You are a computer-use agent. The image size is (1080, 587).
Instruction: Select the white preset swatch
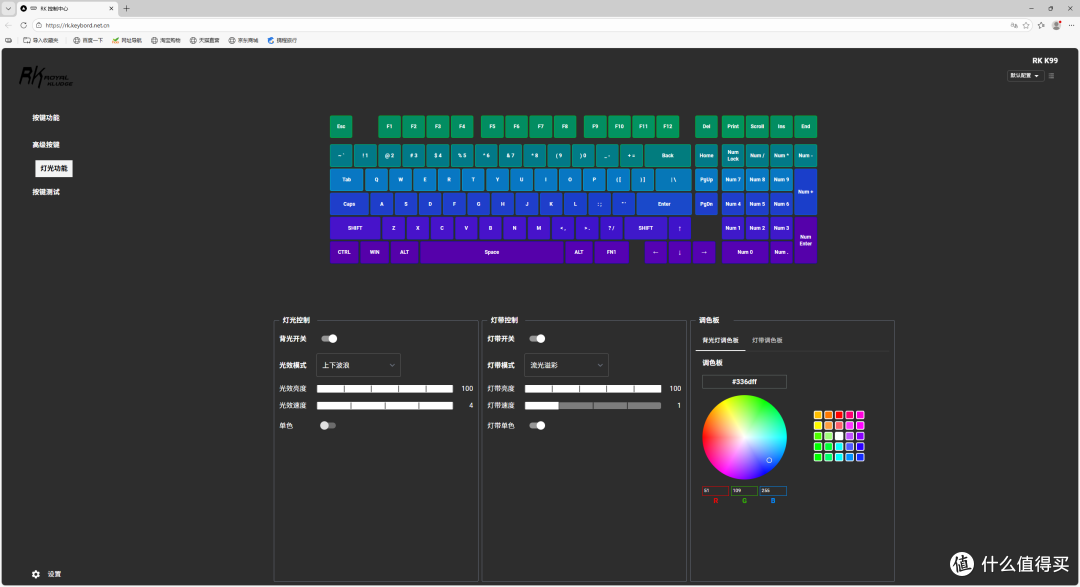click(x=839, y=436)
